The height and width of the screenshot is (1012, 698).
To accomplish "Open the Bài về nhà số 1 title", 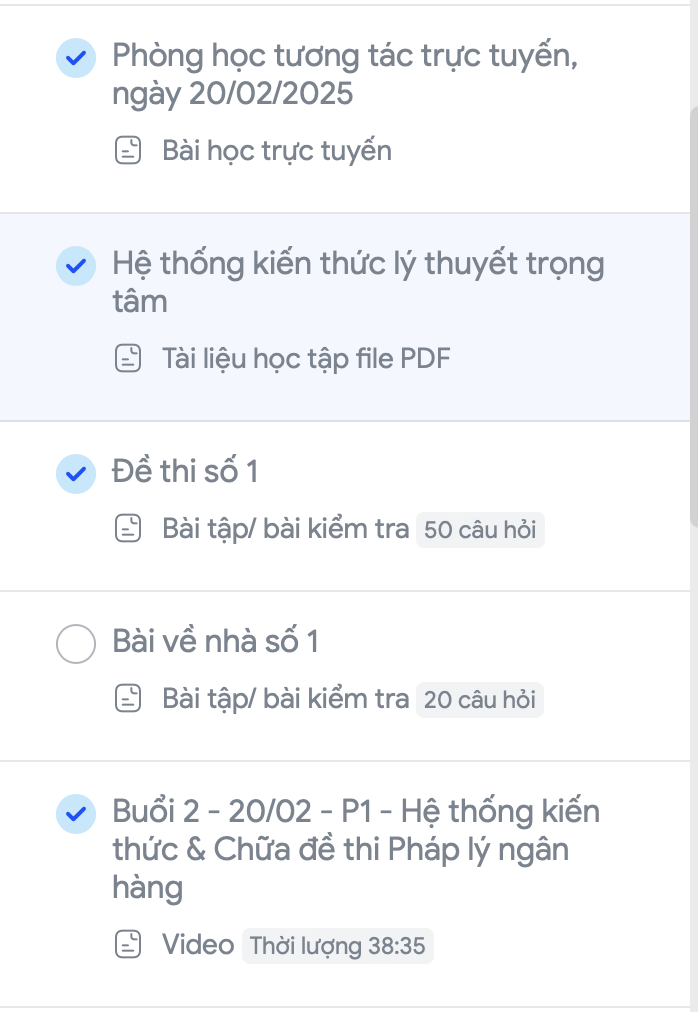I will 216,641.
